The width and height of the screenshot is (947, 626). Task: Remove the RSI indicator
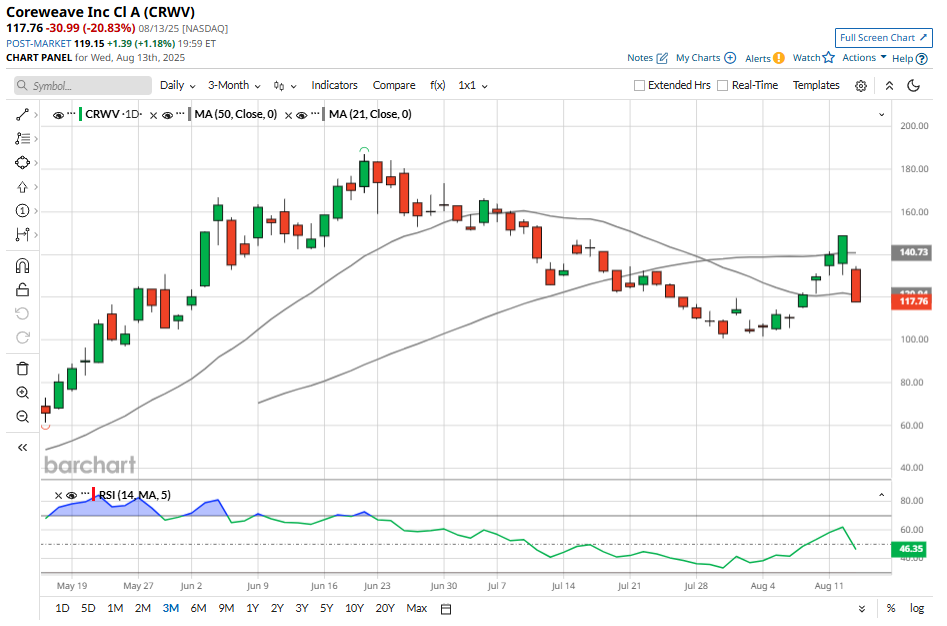click(59, 496)
